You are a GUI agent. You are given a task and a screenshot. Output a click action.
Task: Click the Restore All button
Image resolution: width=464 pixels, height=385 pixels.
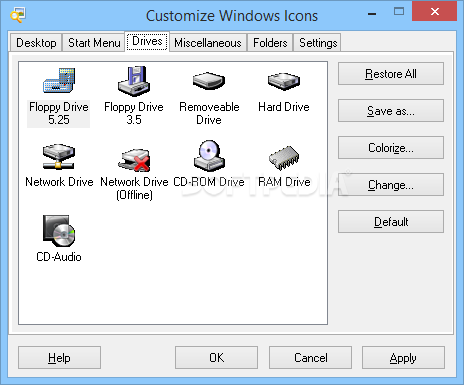(391, 74)
